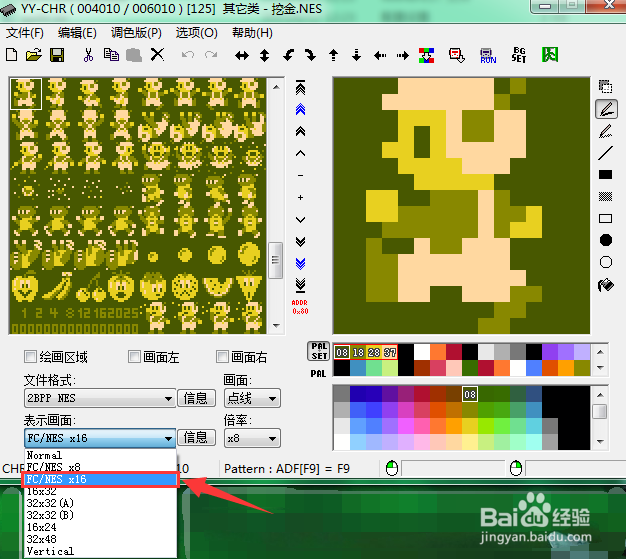Open the 调色版(P) menu

click(136, 33)
